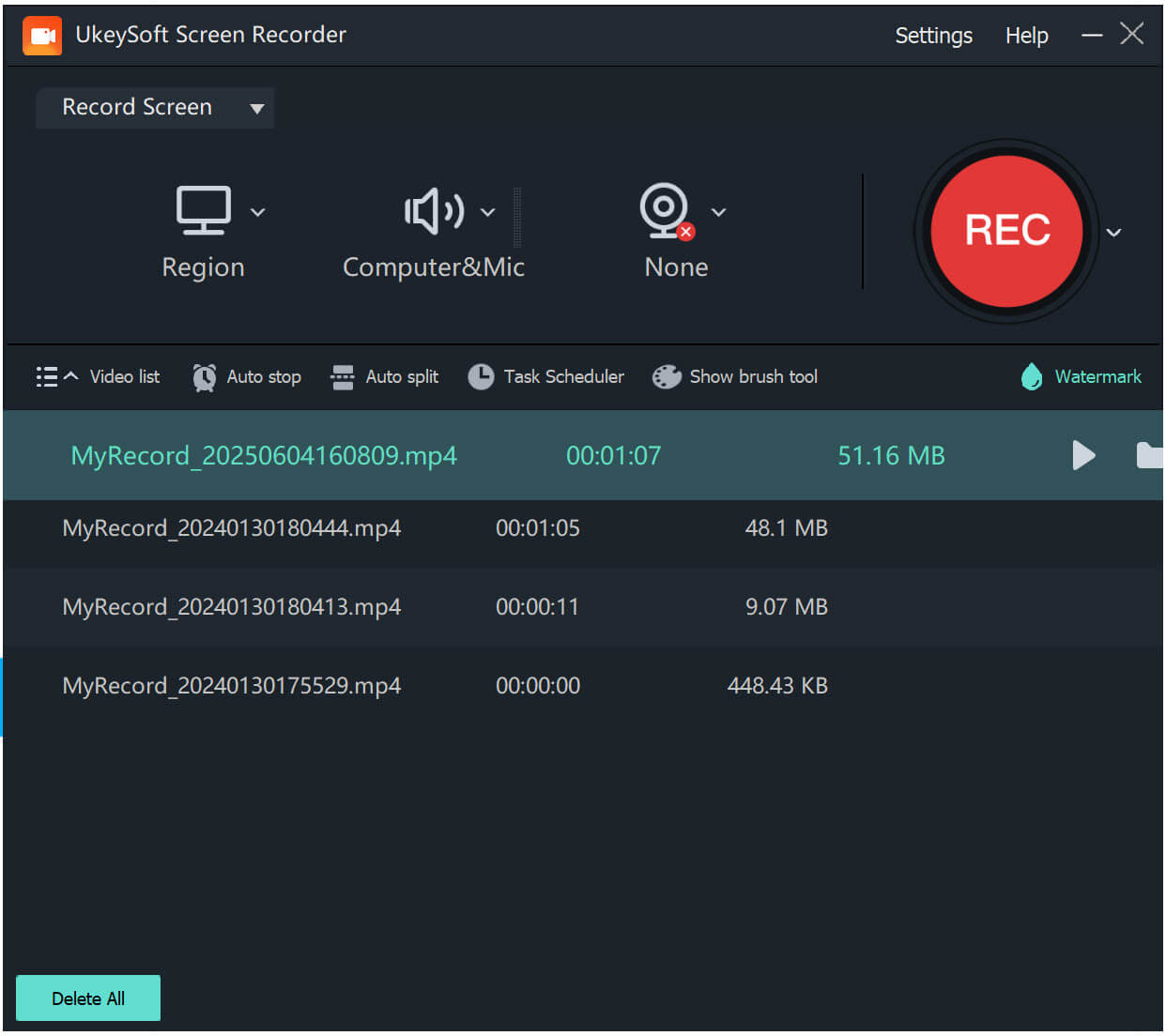Click duration 00:00:11

point(538,607)
